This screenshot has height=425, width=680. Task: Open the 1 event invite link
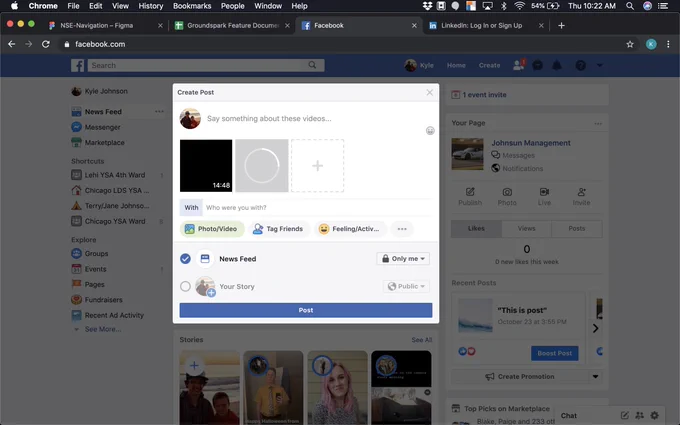(x=484, y=95)
